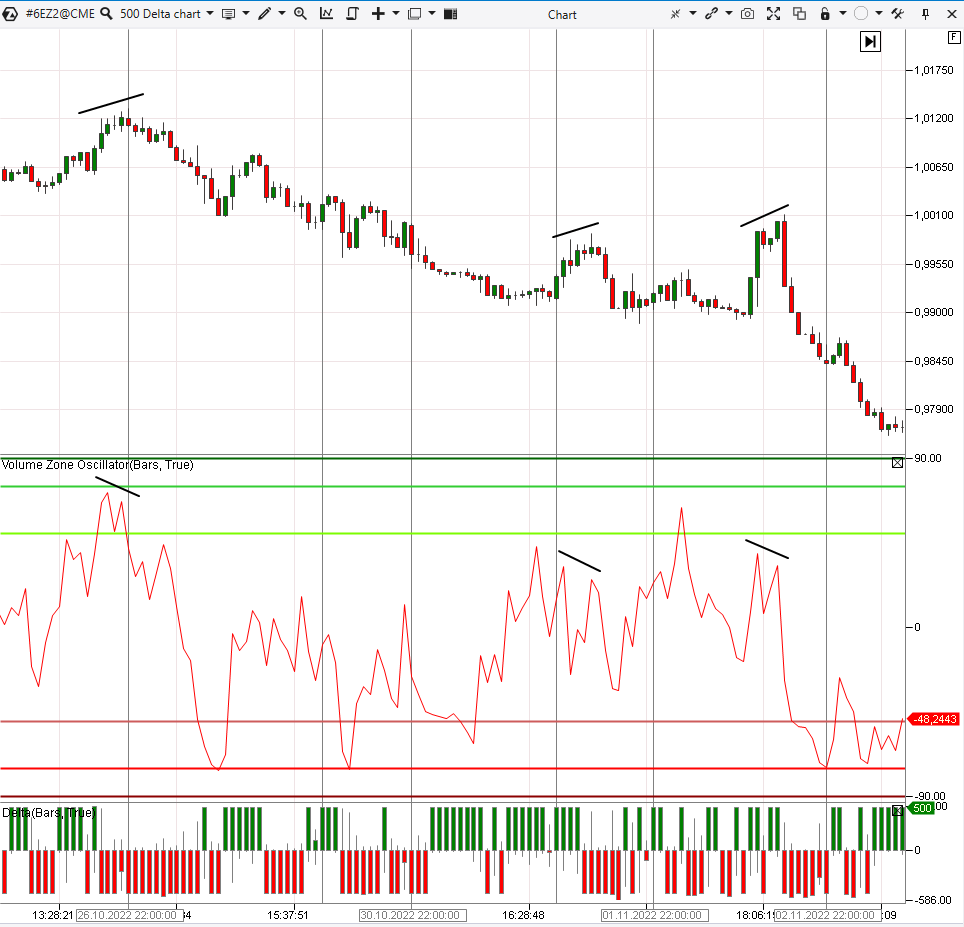Take a chart snapshot with camera icon
964x927 pixels.
point(747,14)
